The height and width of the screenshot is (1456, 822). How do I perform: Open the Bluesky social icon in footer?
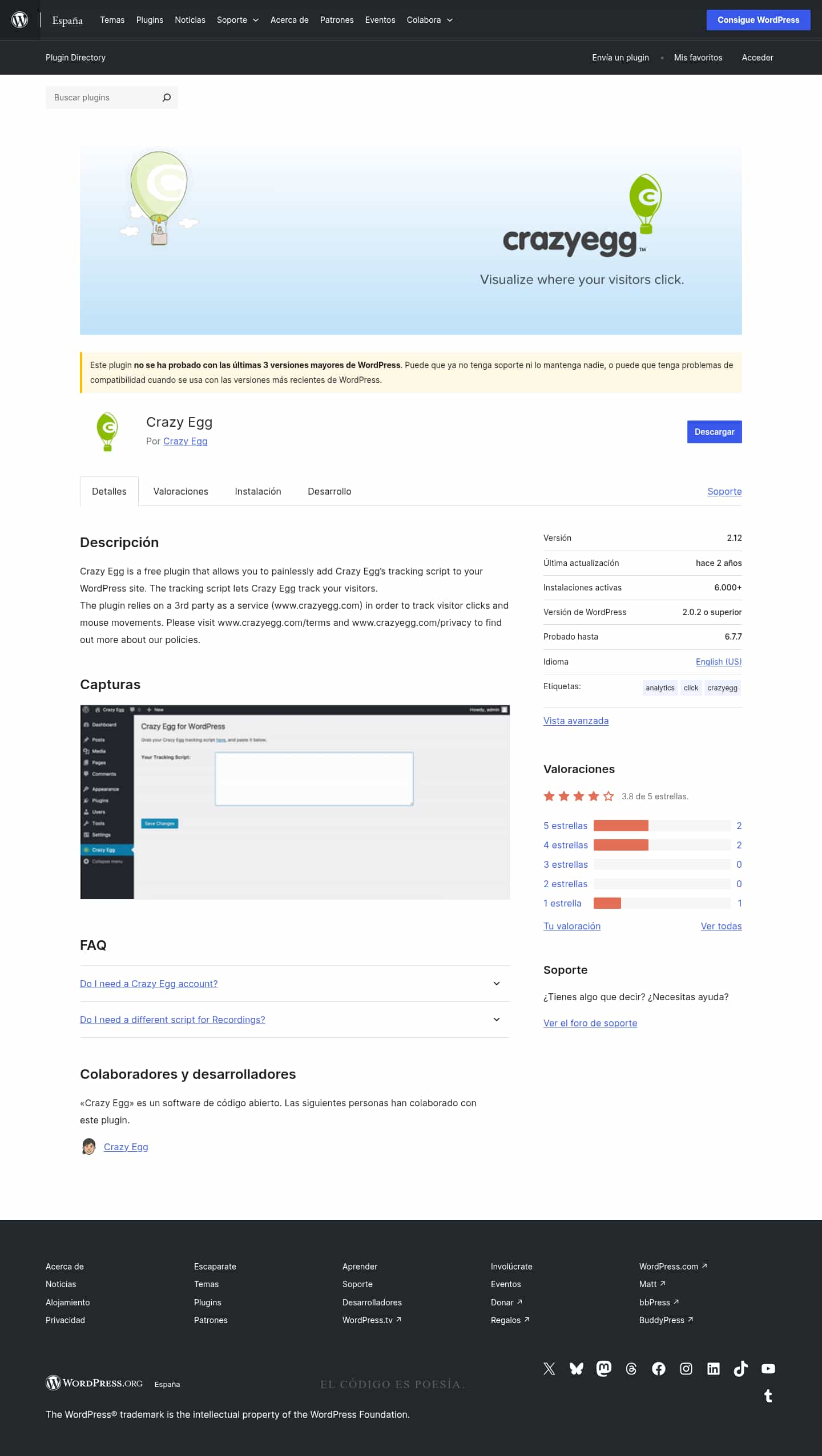click(577, 1368)
